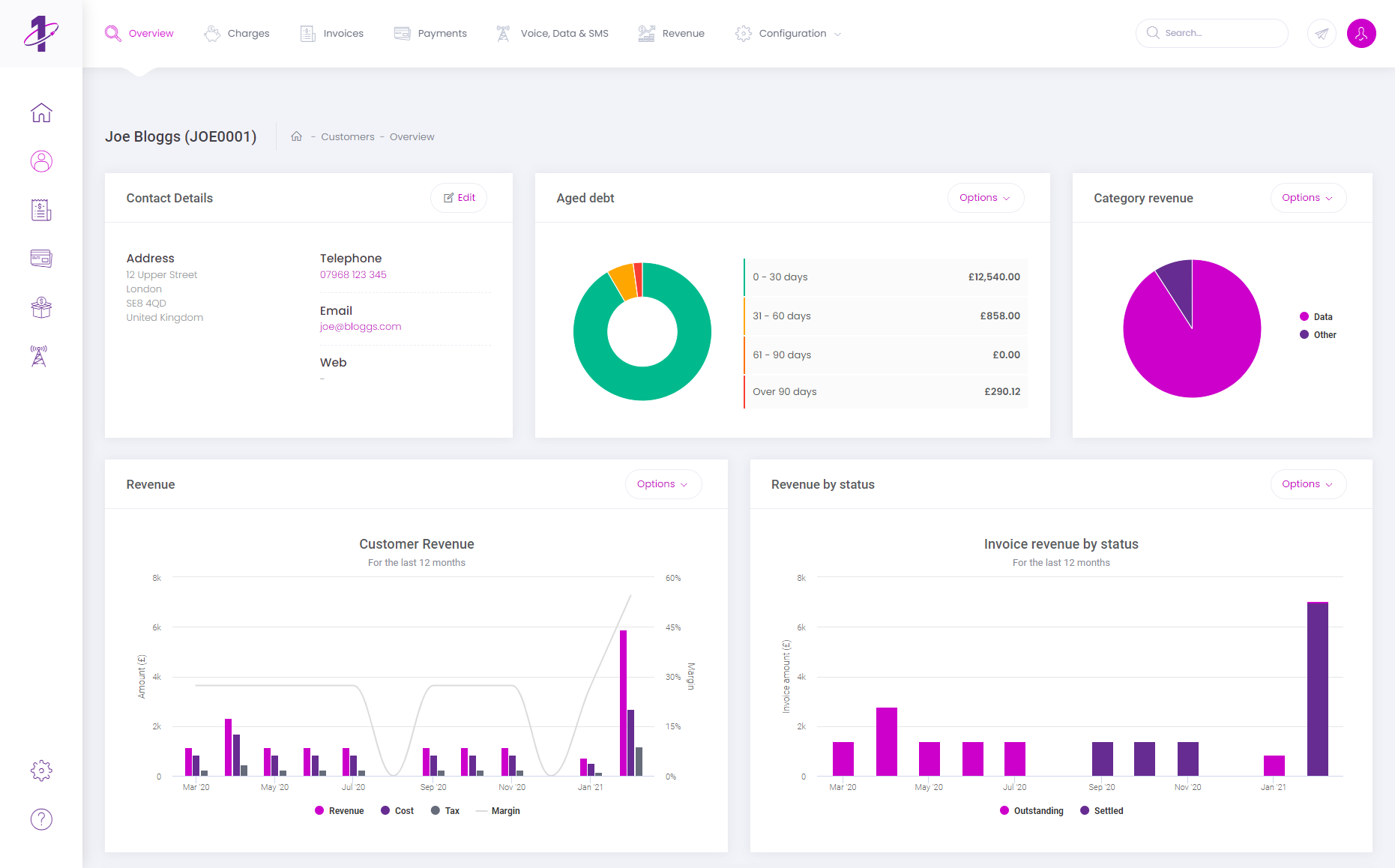
Task: Open the Products sidebar box icon
Action: (x=41, y=307)
